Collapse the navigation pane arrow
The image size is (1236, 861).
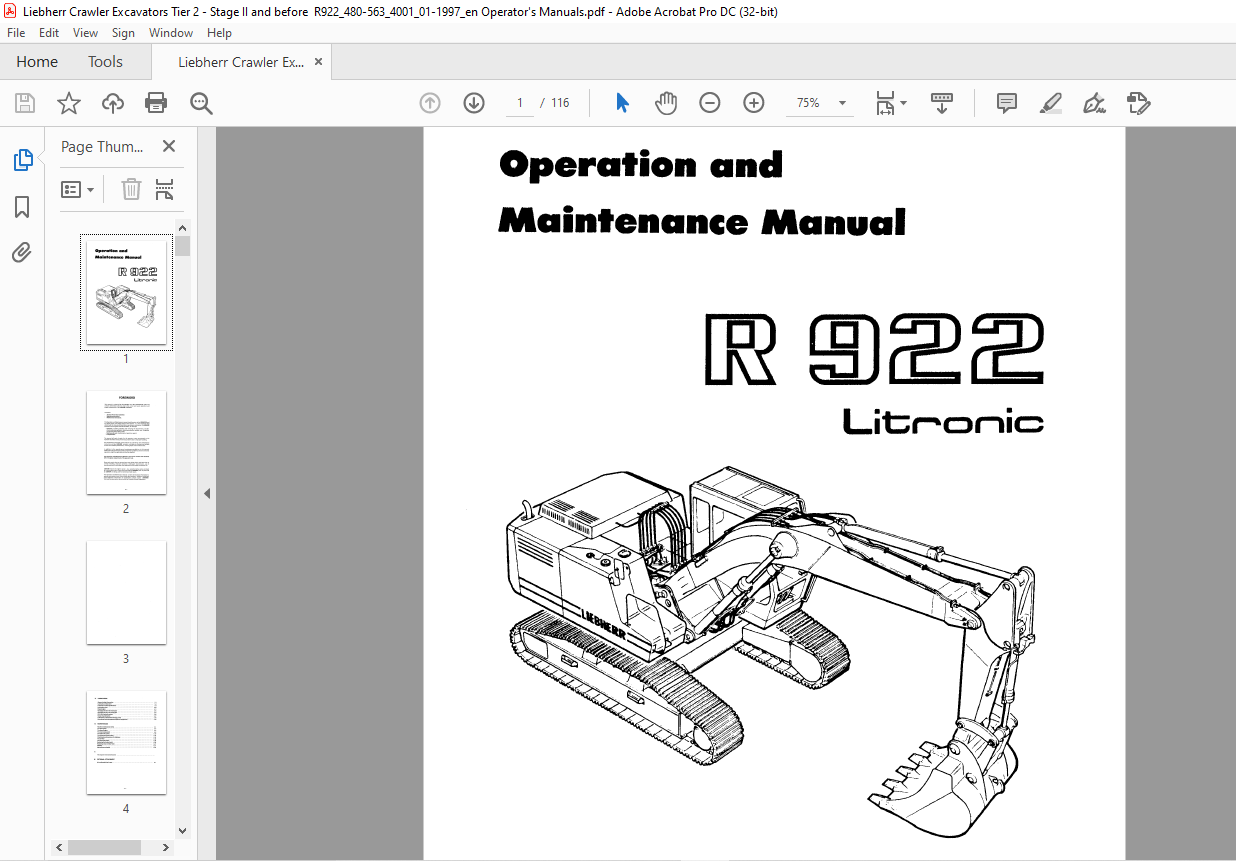tap(207, 493)
